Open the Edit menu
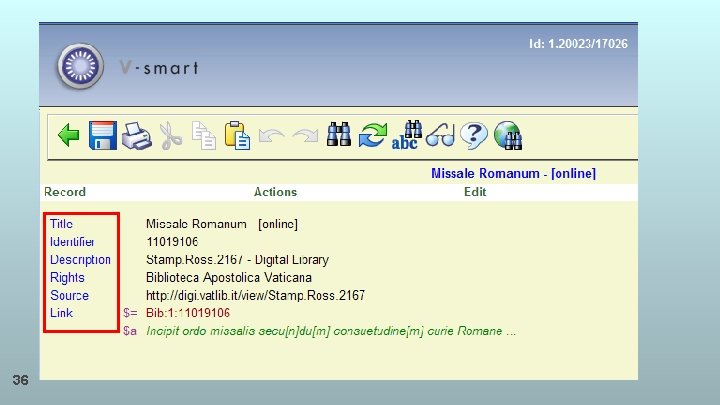 [475, 192]
